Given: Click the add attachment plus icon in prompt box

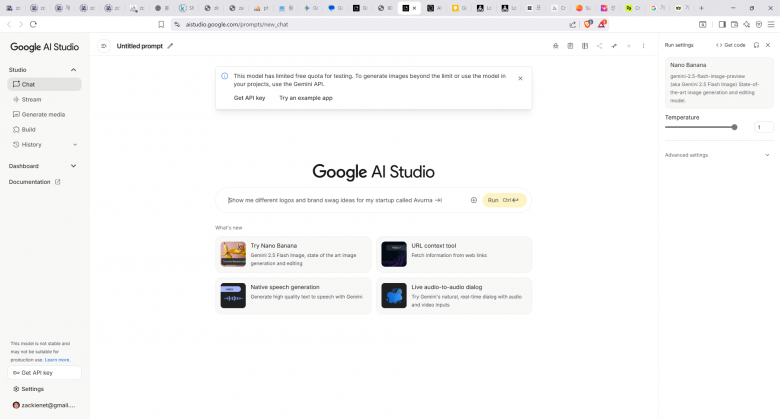Looking at the screenshot, I should click(474, 200).
